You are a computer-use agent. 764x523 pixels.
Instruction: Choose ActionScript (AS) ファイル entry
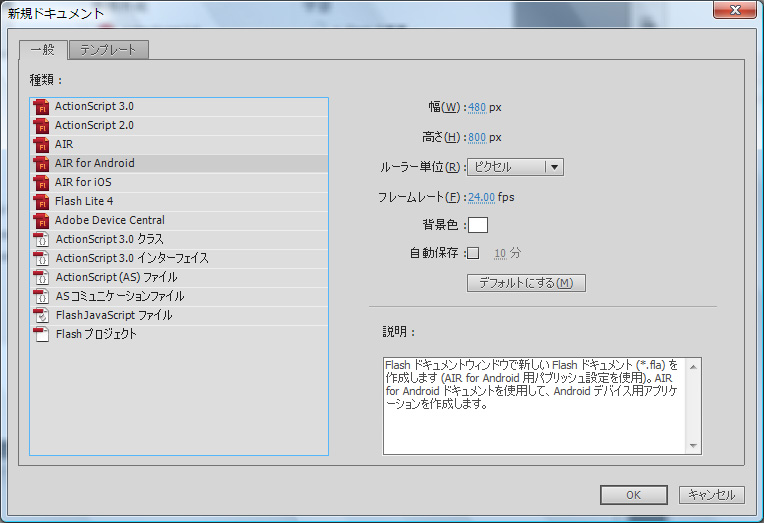pyautogui.click(x=179, y=277)
